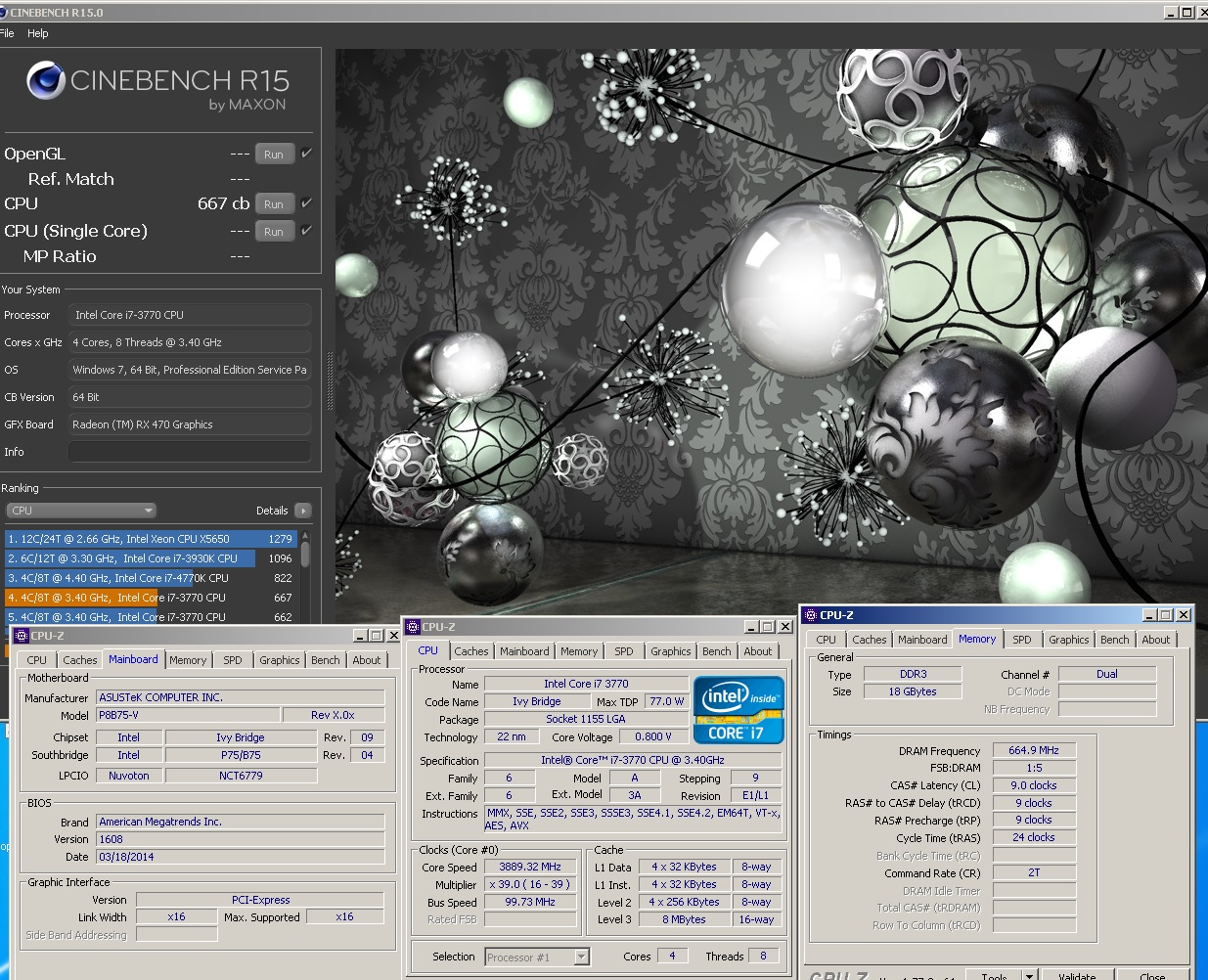The image size is (1208, 980).
Task: Select ranking row Intel Xeon CPU X5650
Action: (152, 539)
